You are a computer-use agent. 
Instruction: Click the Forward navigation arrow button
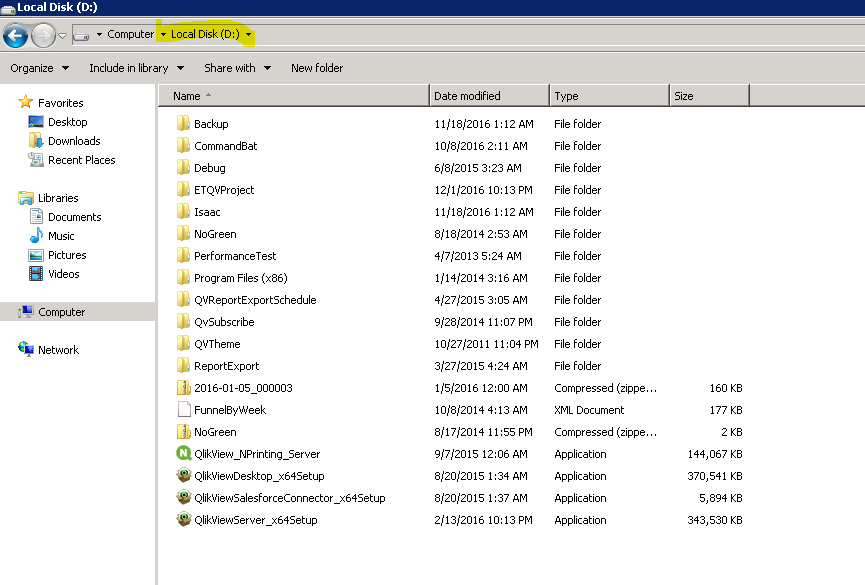[x=43, y=36]
